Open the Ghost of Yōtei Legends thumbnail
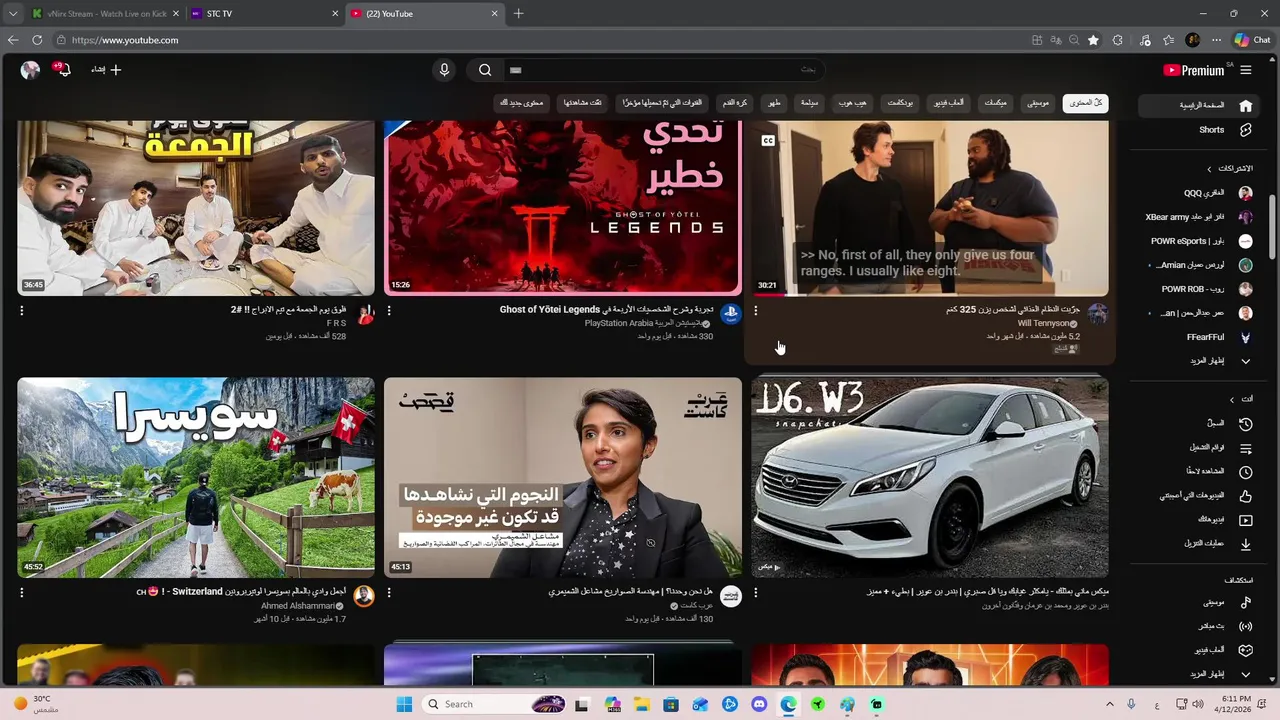Screen dimensions: 1280x720 563,208
